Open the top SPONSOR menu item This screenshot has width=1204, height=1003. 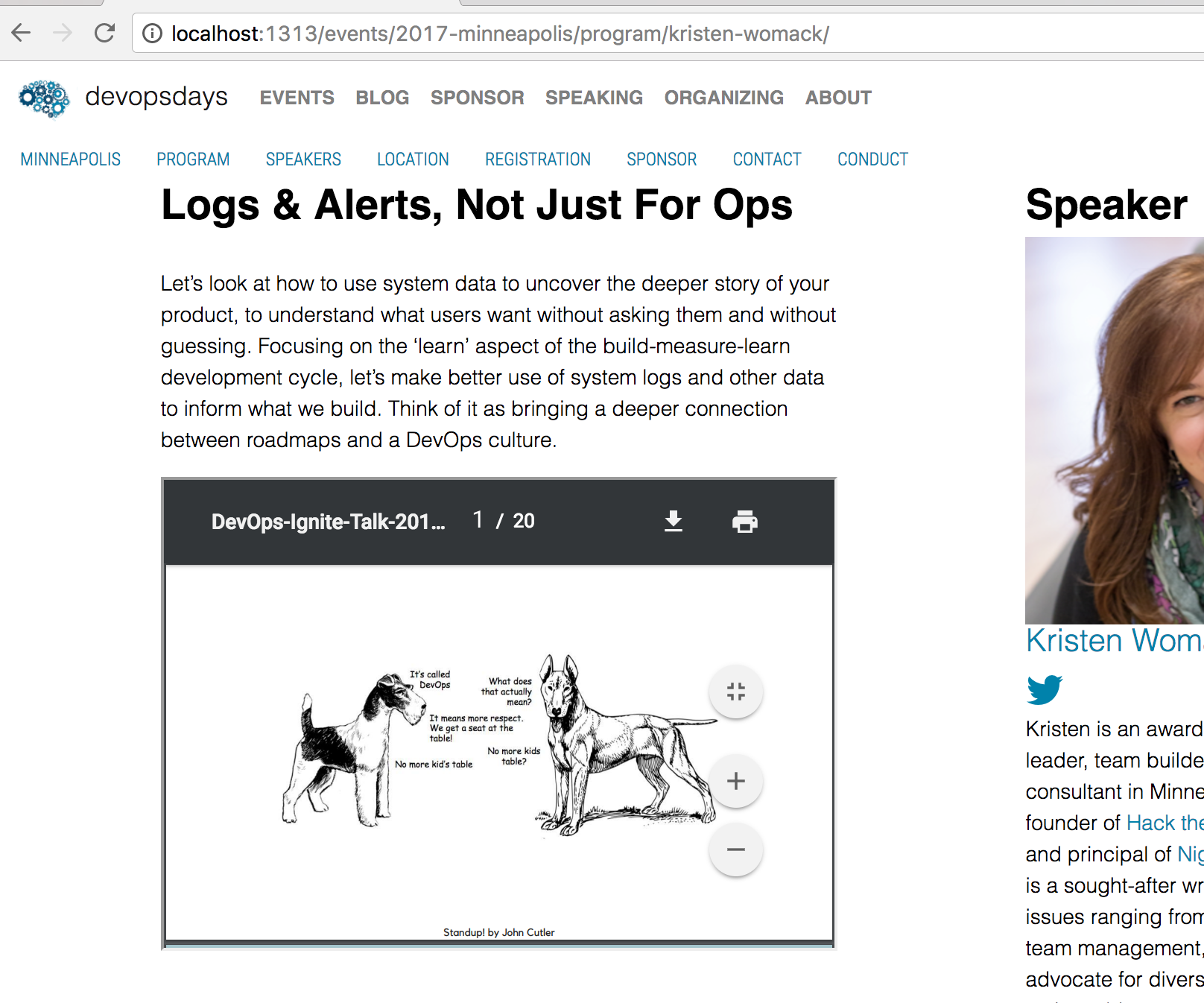click(x=478, y=98)
